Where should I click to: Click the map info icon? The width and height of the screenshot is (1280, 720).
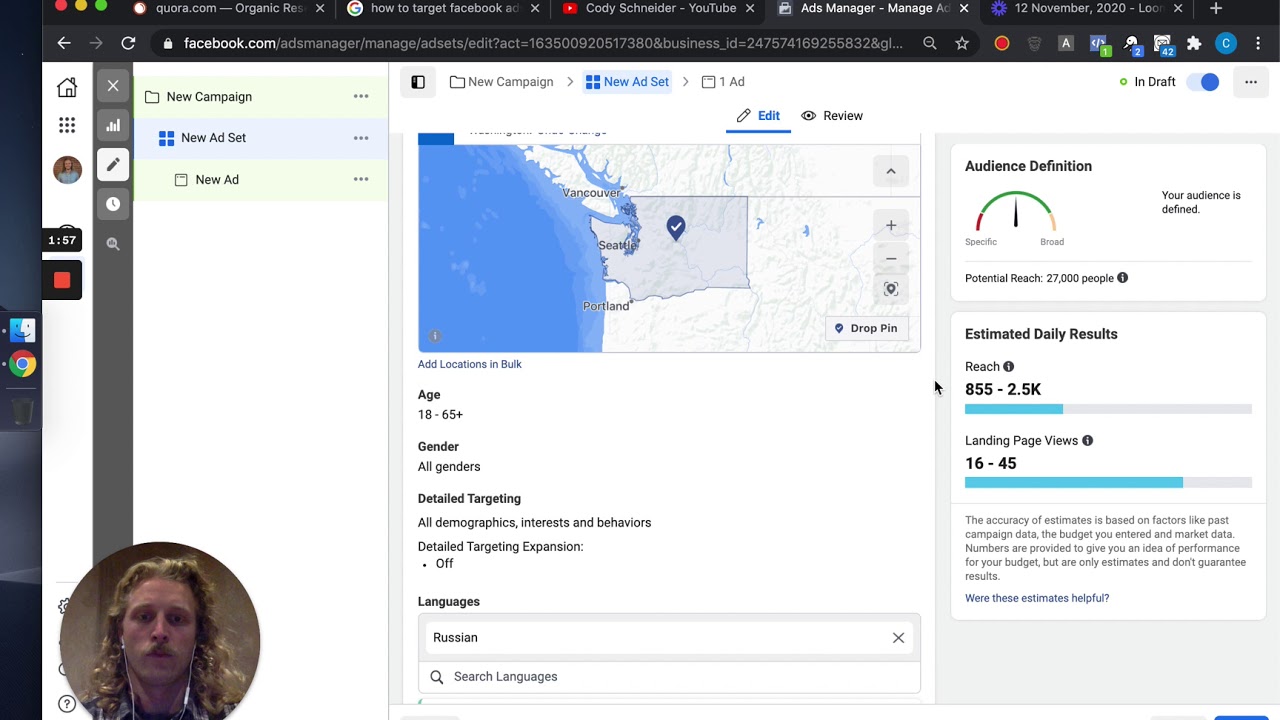click(435, 336)
